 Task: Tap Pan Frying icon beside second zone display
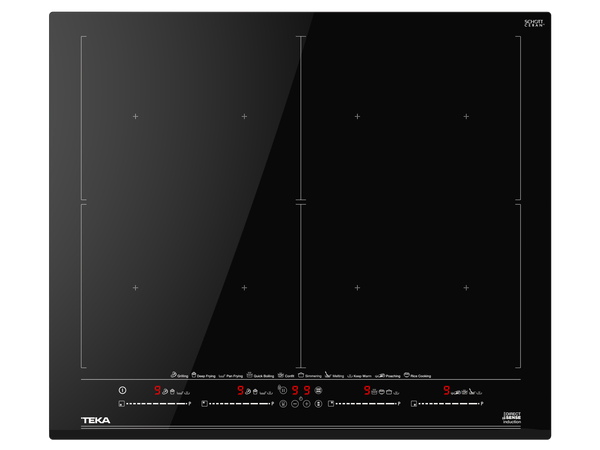263,393
